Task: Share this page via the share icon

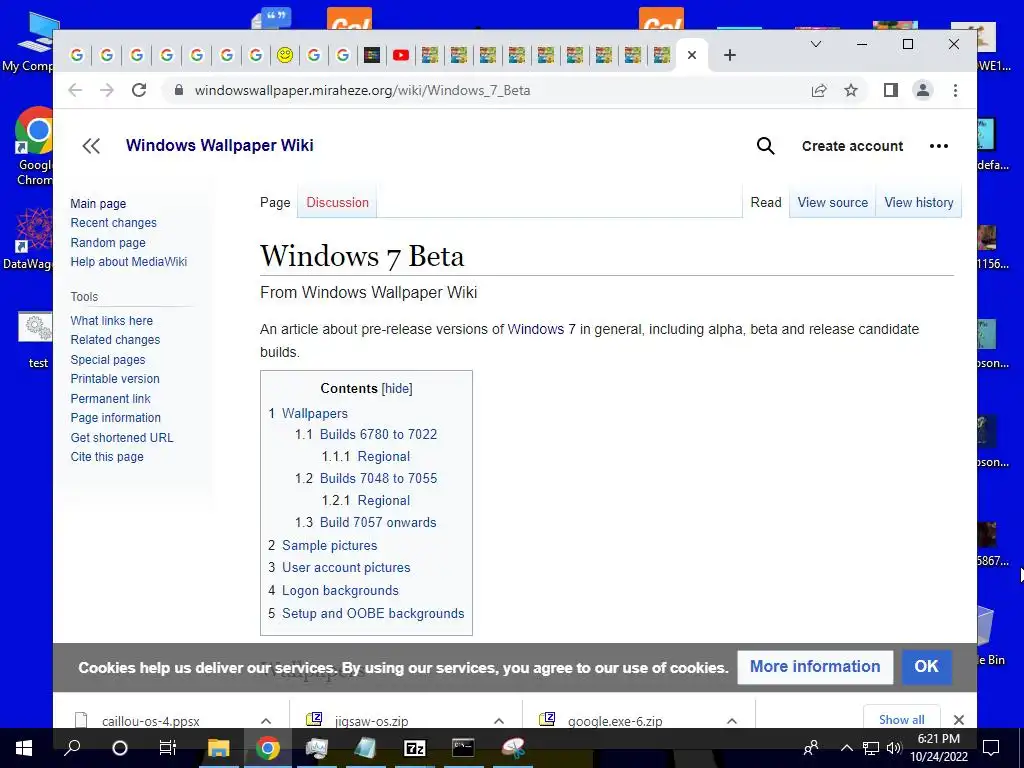Action: pos(819,90)
